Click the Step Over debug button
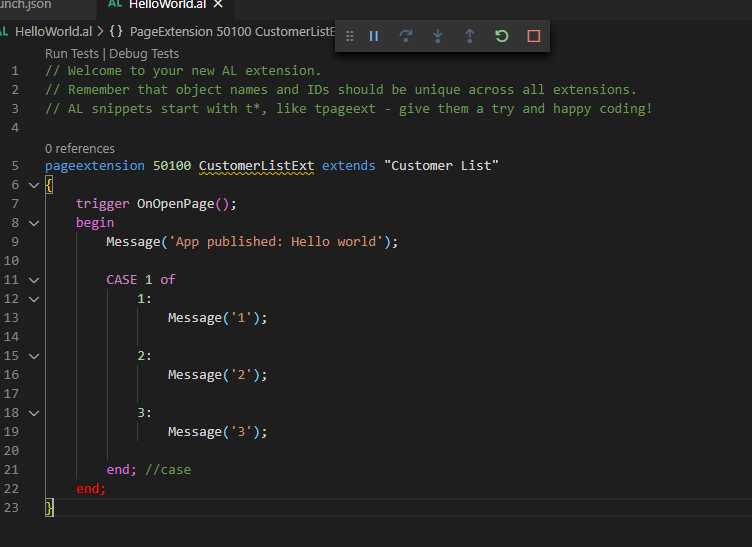The width and height of the screenshot is (752, 547). tap(406, 36)
